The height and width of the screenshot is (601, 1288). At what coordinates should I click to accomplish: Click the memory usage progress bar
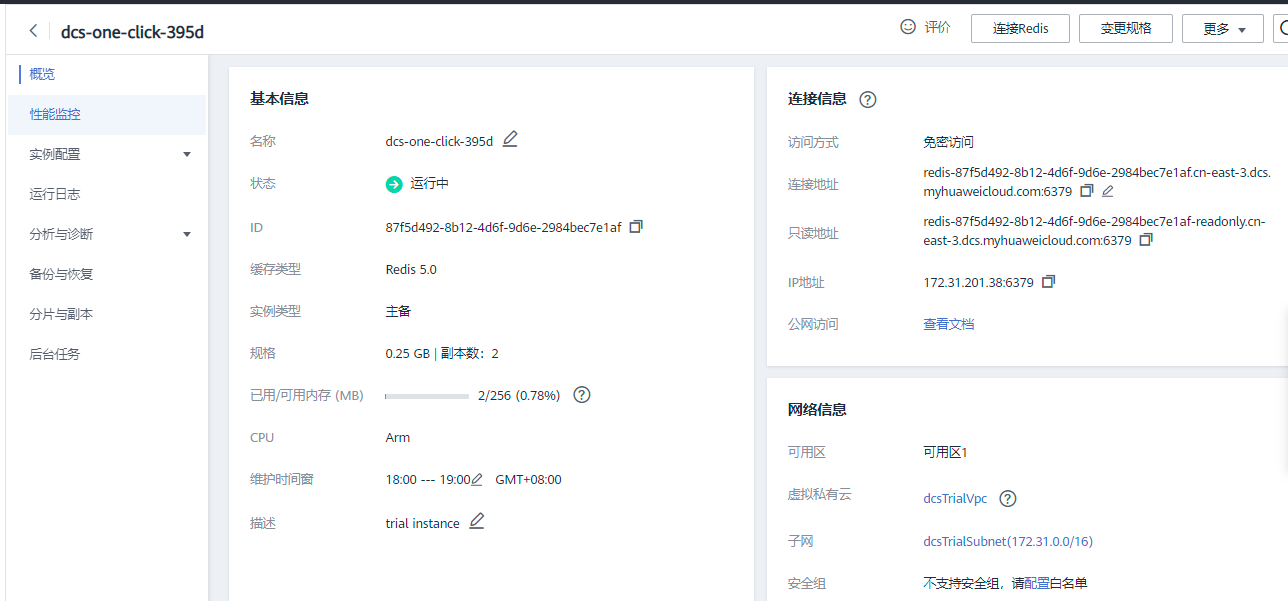tap(427, 396)
